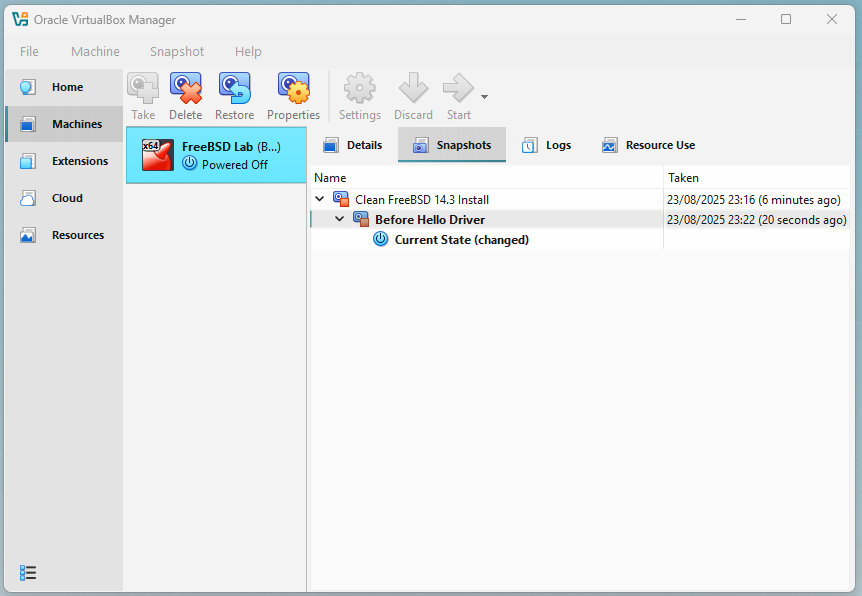Click the Current State power icon

381,239
